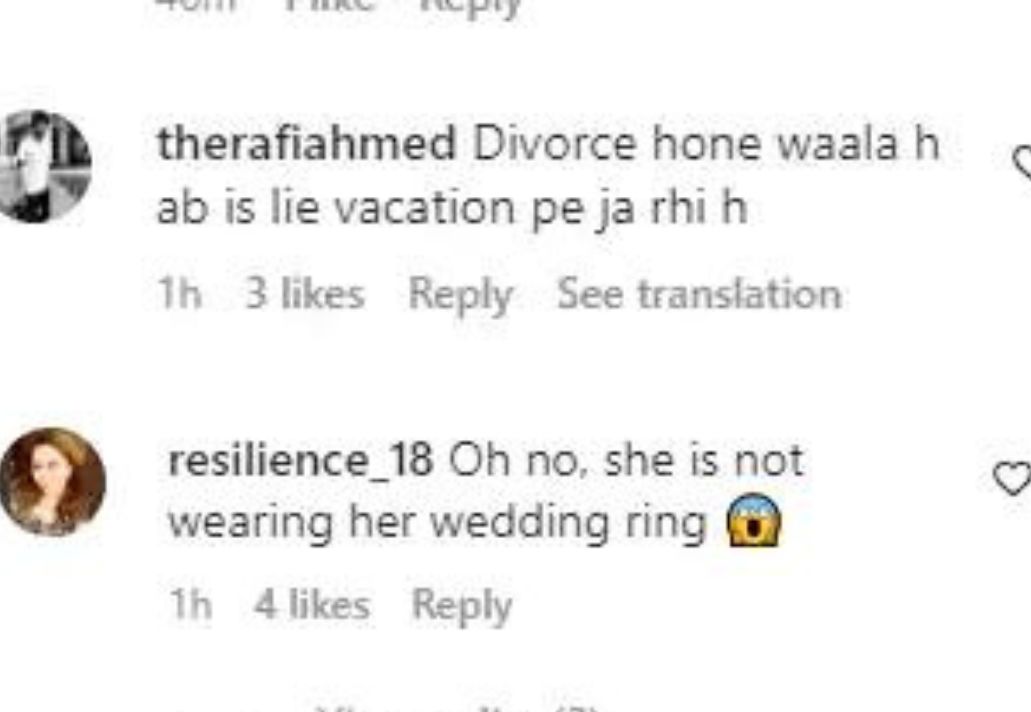
Task: Open the resilience_18 username link
Action: [x=301, y=460]
